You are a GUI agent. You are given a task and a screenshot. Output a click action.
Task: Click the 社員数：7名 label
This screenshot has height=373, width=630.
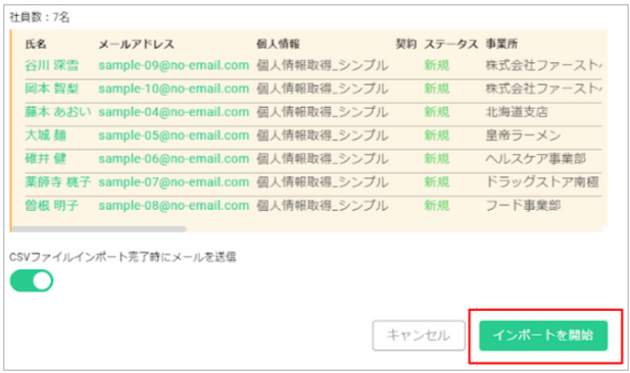click(39, 17)
